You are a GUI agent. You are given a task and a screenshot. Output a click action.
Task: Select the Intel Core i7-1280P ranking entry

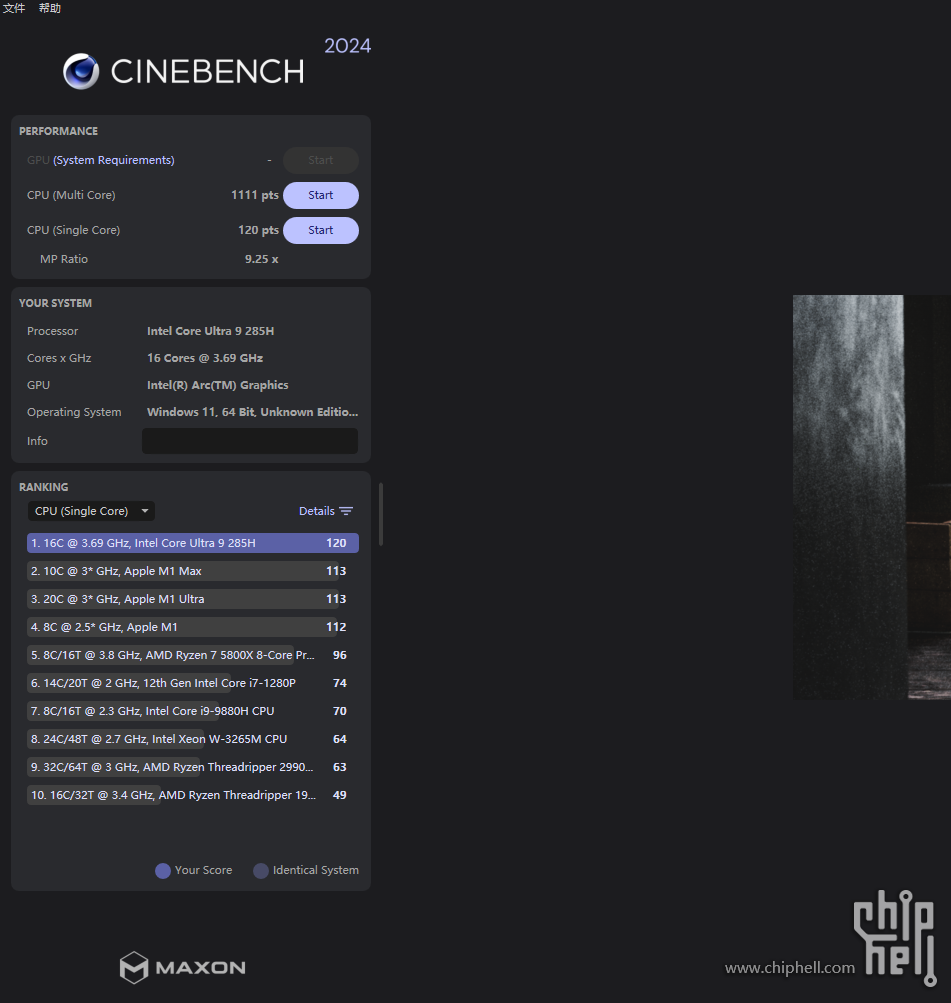pyautogui.click(x=193, y=683)
